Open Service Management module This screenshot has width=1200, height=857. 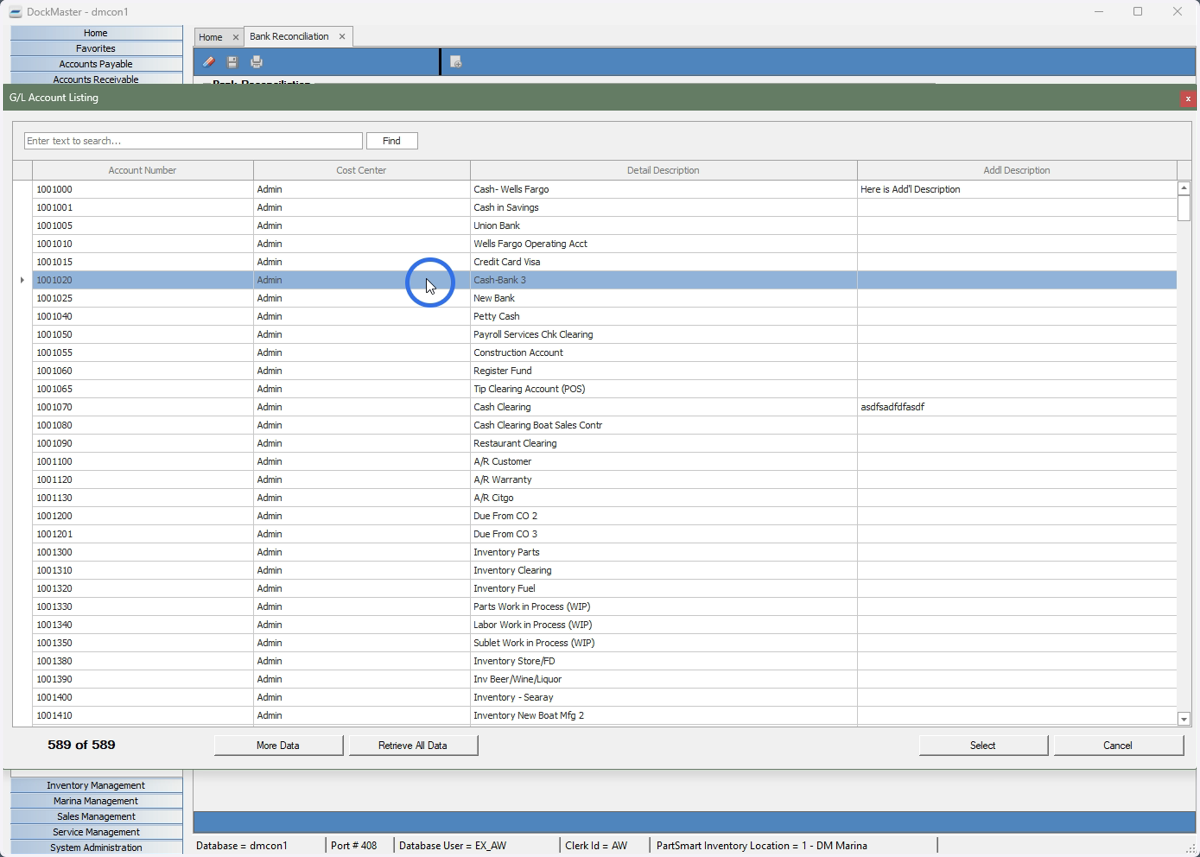[96, 832]
